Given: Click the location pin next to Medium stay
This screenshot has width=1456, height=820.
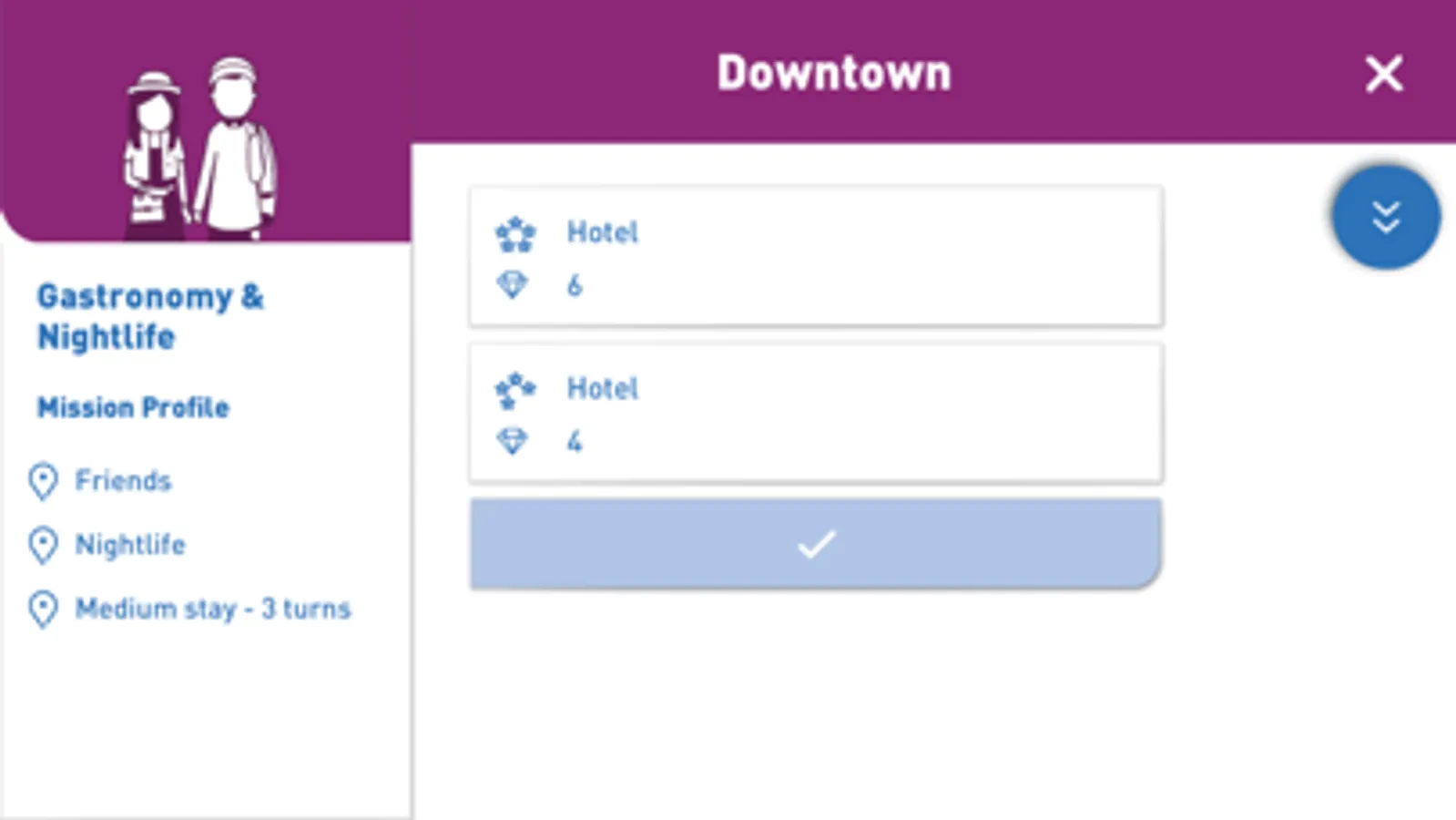Looking at the screenshot, I should [43, 609].
